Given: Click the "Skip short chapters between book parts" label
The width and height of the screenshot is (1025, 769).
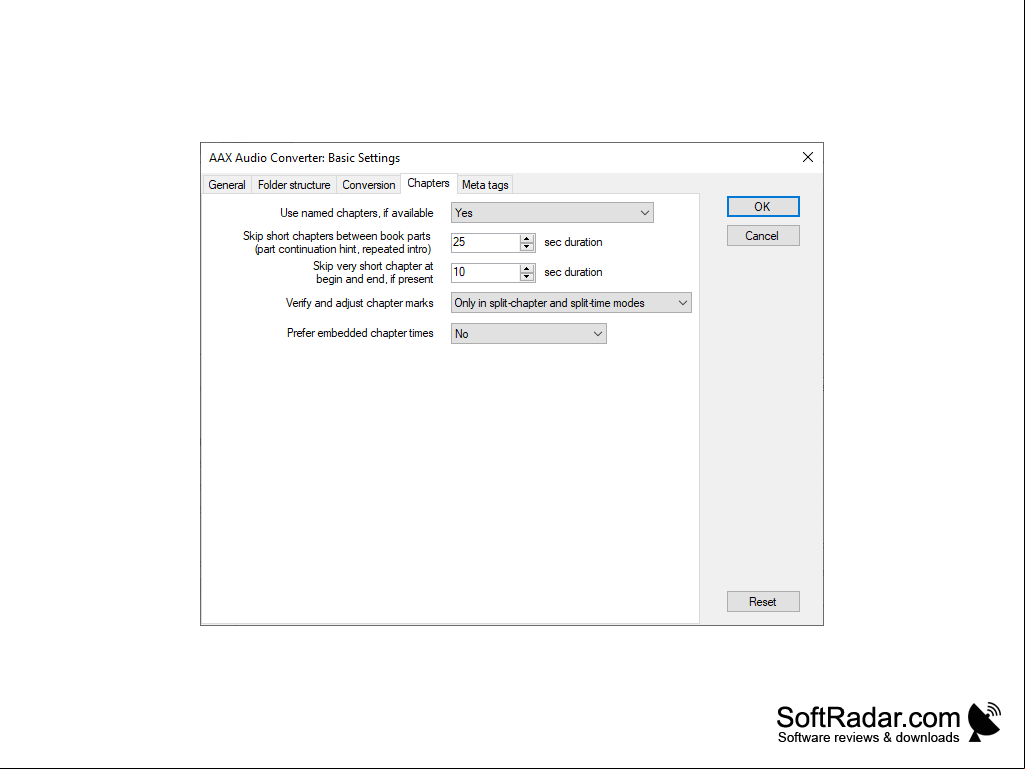Looking at the screenshot, I should coord(337,236).
